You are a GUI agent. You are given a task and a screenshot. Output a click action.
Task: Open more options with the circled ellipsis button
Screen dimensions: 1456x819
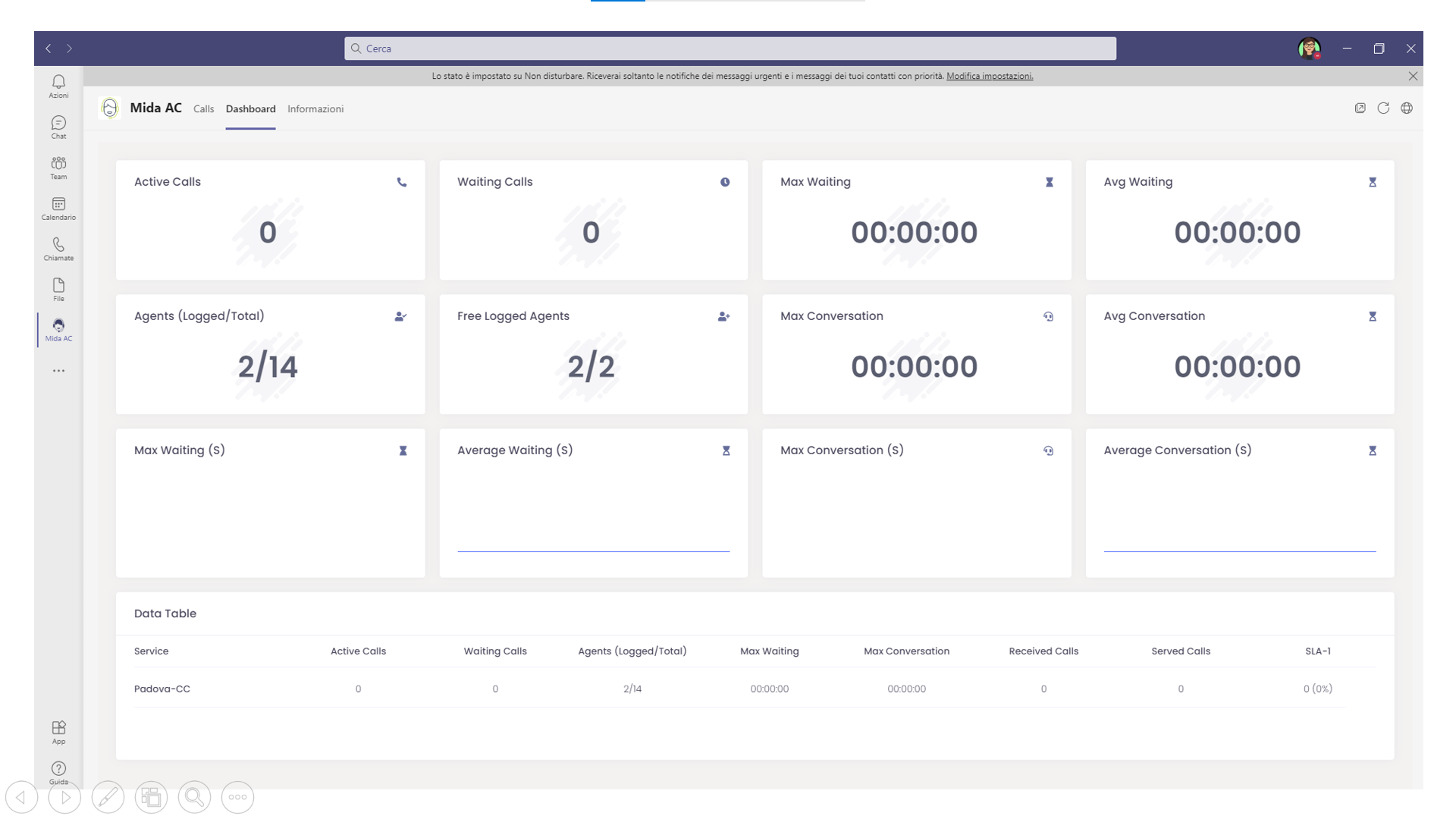pos(237,797)
